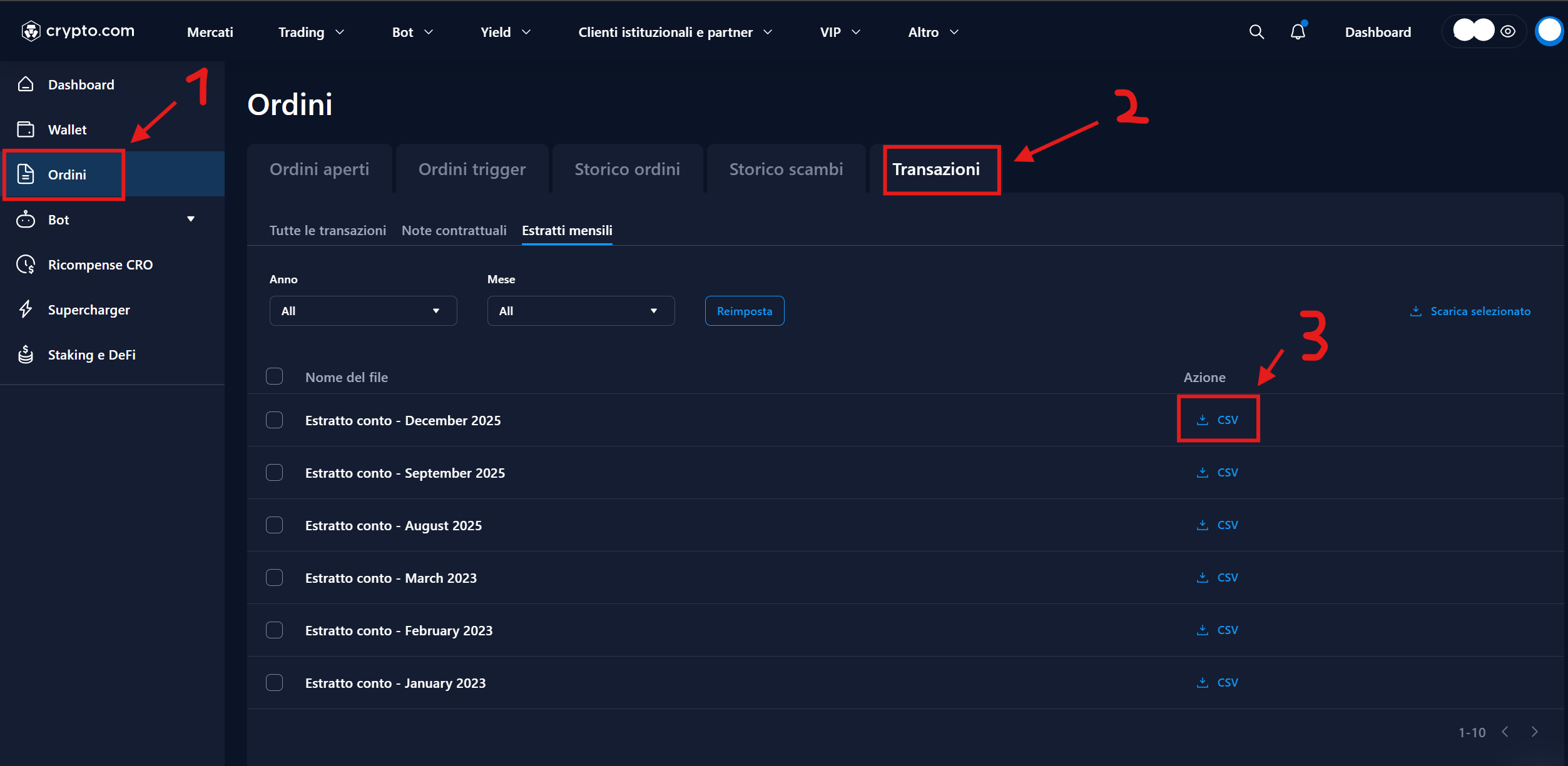Click the Ricompense CRO icon
This screenshot has height=766, width=1568.
pyautogui.click(x=26, y=265)
